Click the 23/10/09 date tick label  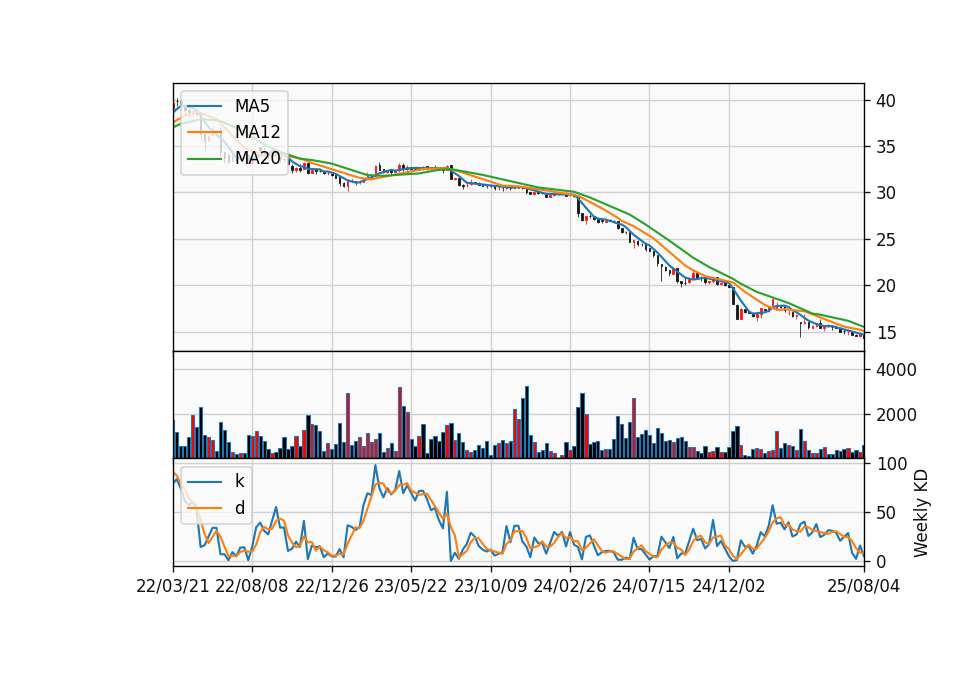click(490, 586)
